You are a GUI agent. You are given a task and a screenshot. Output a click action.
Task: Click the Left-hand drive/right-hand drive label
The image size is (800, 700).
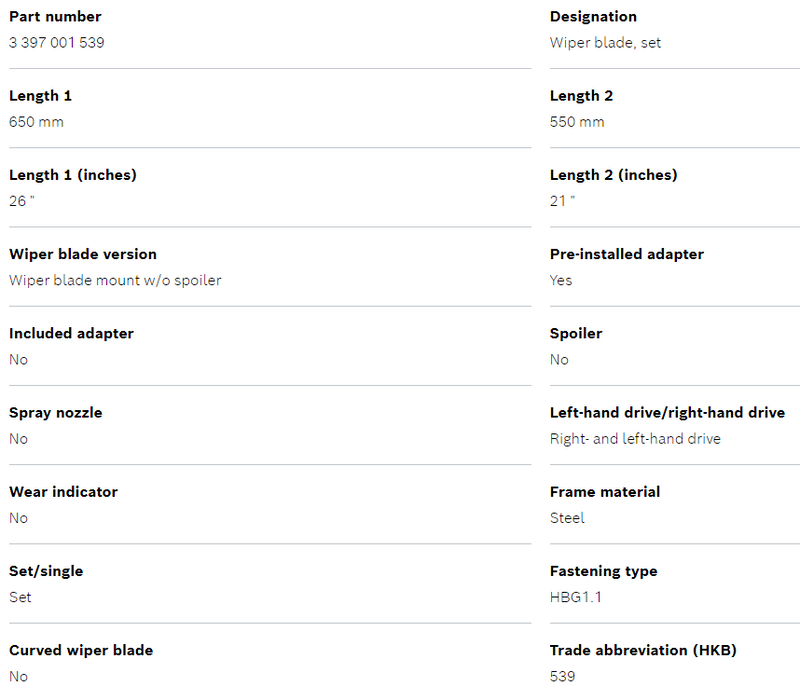(x=667, y=412)
